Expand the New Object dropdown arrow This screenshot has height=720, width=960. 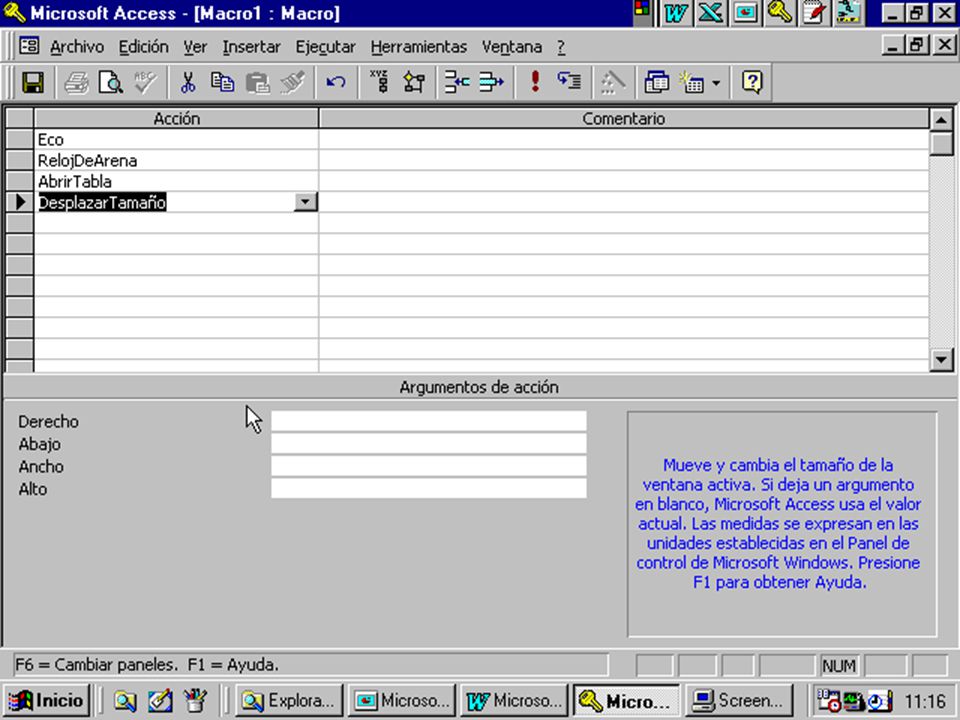[716, 83]
